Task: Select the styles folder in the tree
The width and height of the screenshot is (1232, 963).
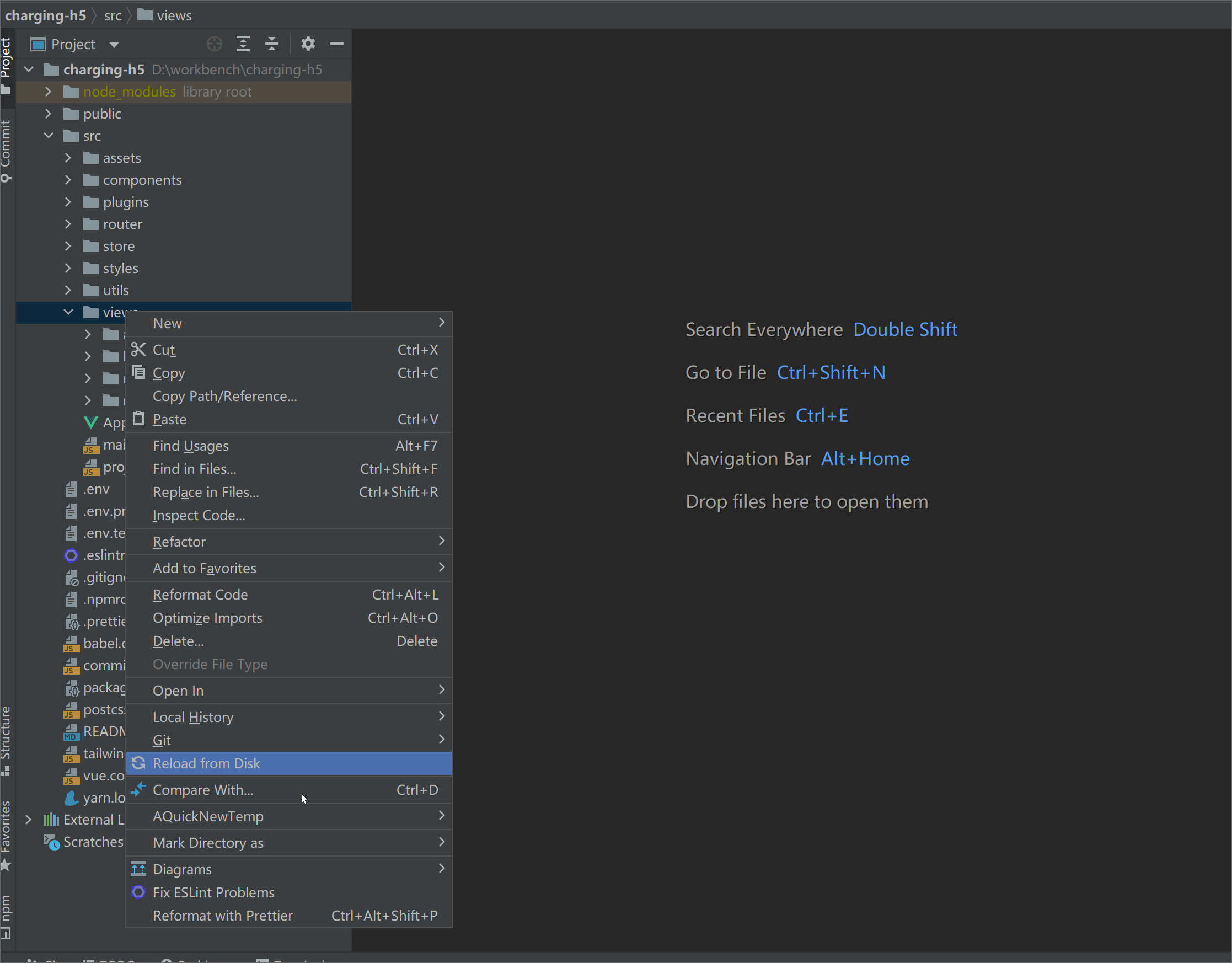Action: (120, 268)
